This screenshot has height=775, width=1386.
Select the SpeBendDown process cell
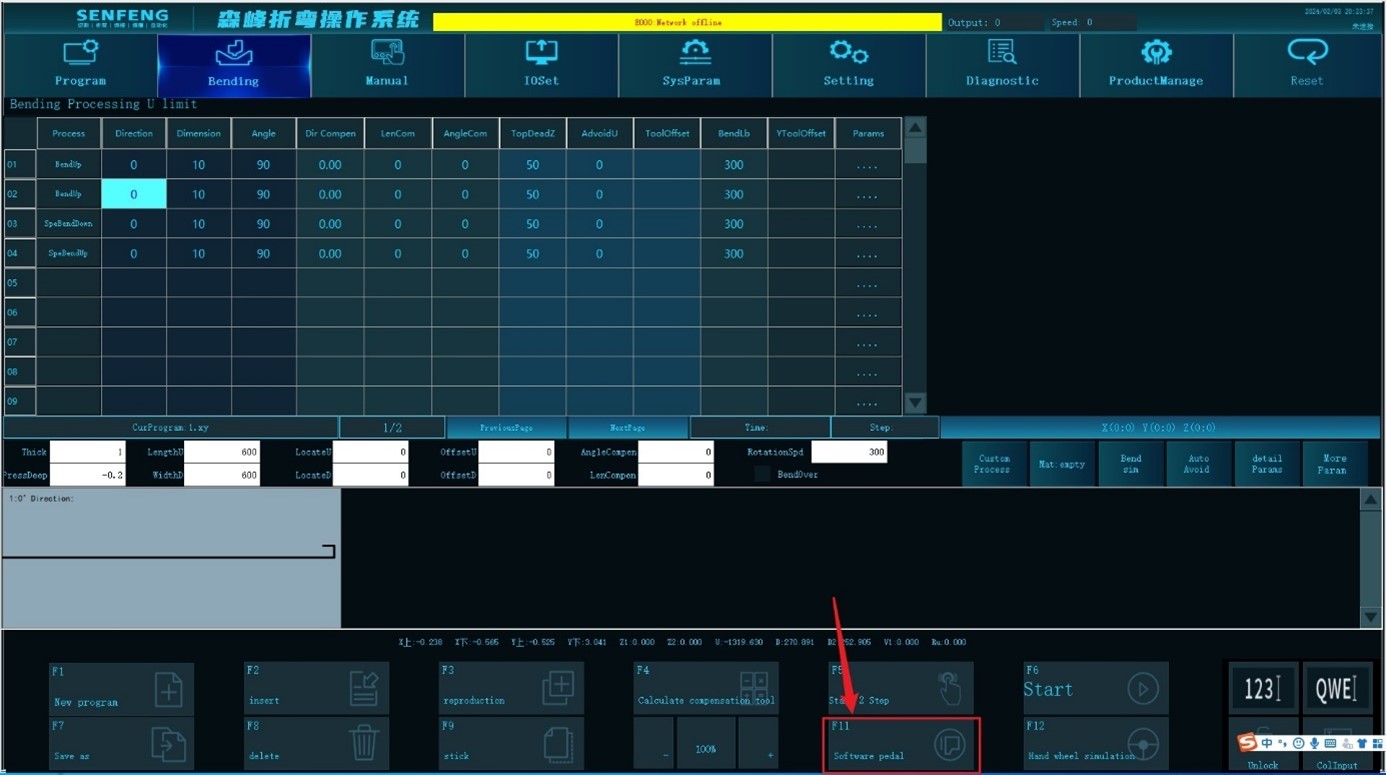(x=69, y=224)
